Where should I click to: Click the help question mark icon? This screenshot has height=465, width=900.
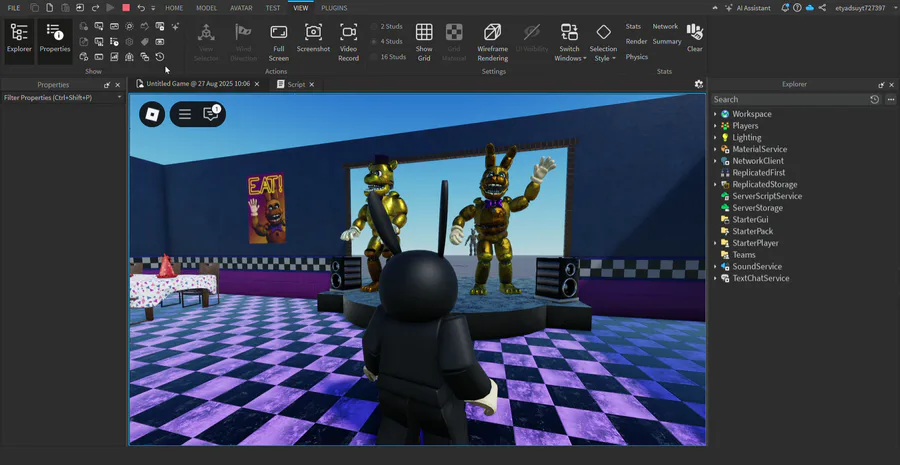(797, 8)
